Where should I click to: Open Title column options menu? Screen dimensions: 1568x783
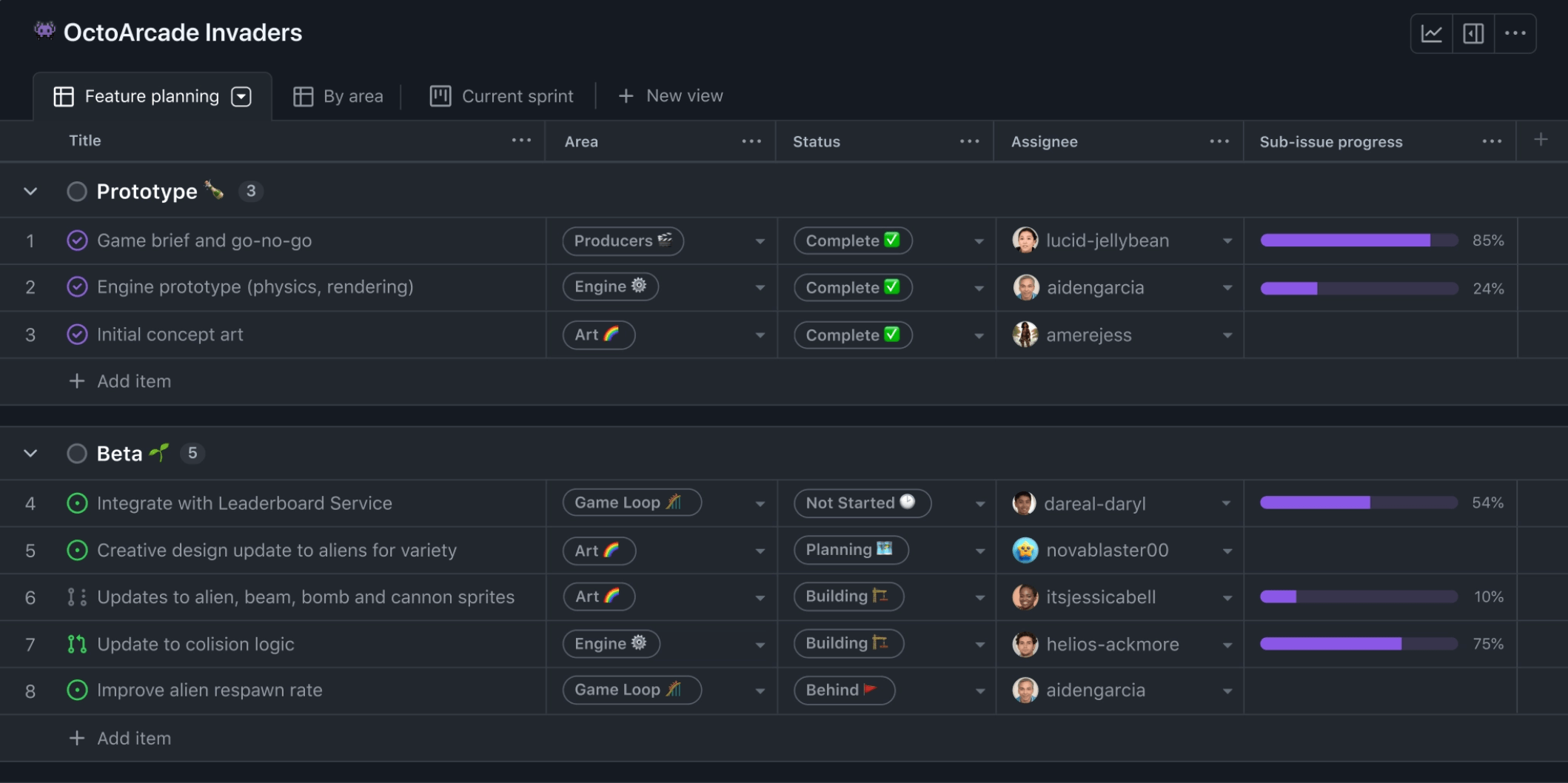coord(521,141)
